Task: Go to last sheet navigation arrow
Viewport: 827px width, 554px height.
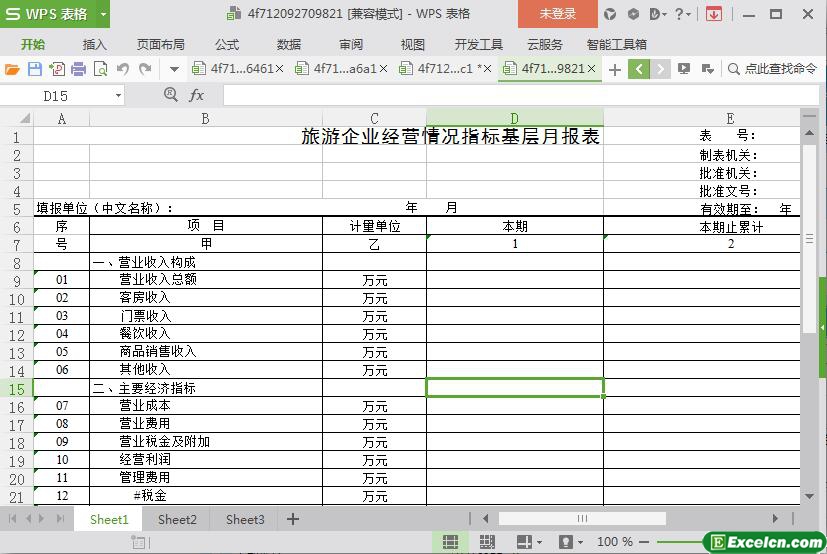Action: tap(60, 519)
